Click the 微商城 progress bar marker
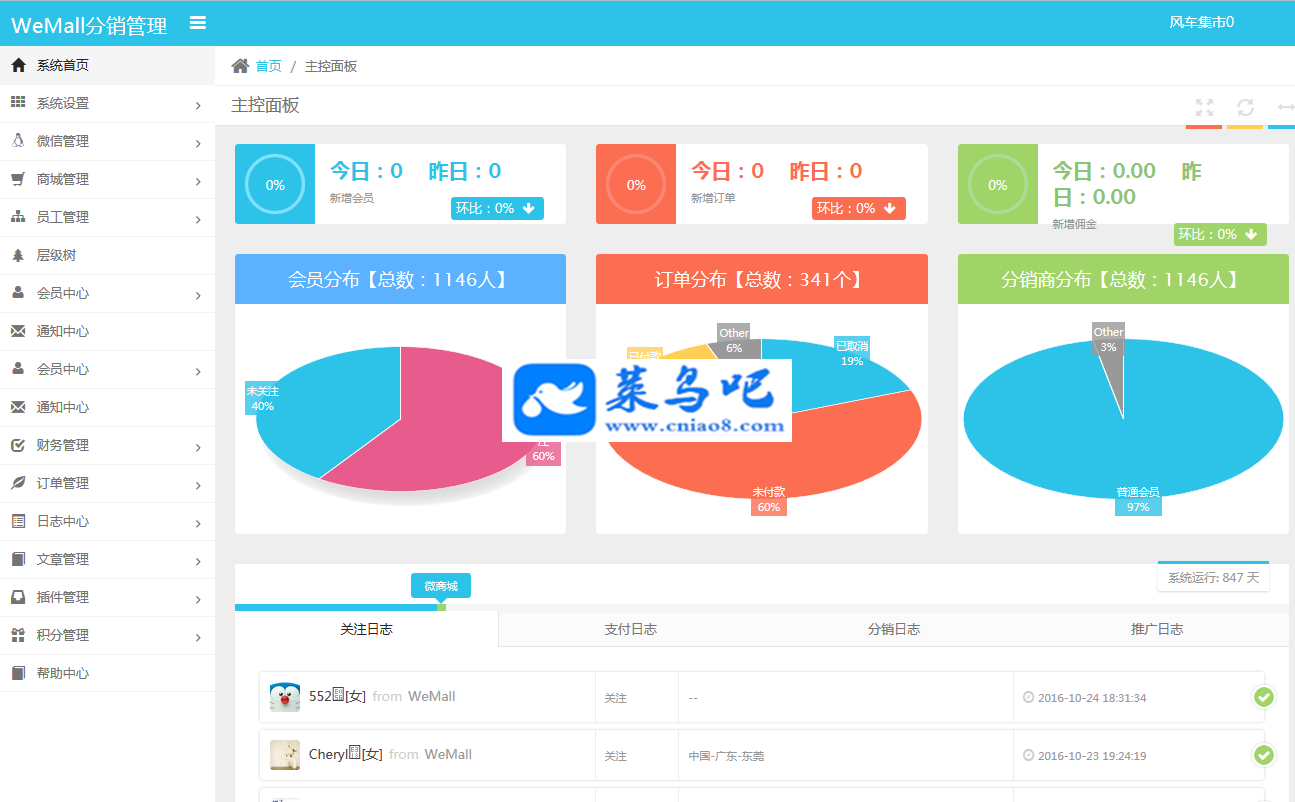Screen dimensions: 1295x802 point(441,586)
